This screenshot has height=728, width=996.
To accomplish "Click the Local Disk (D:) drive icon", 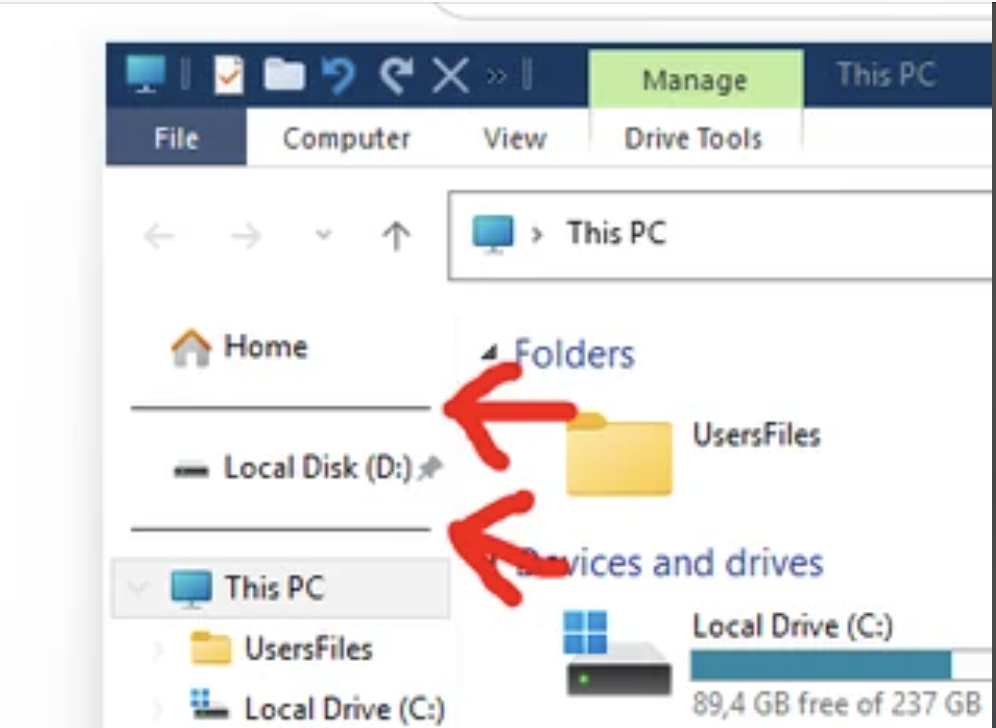I will tap(191, 471).
